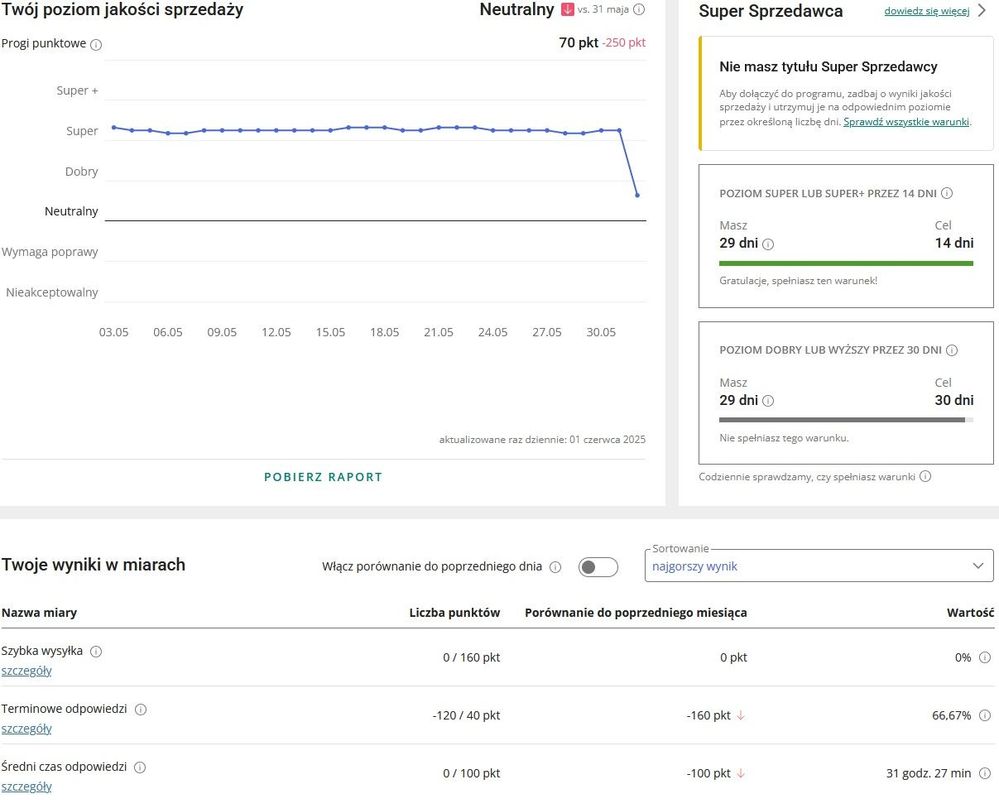Open the Sortowanie dropdown

point(819,566)
